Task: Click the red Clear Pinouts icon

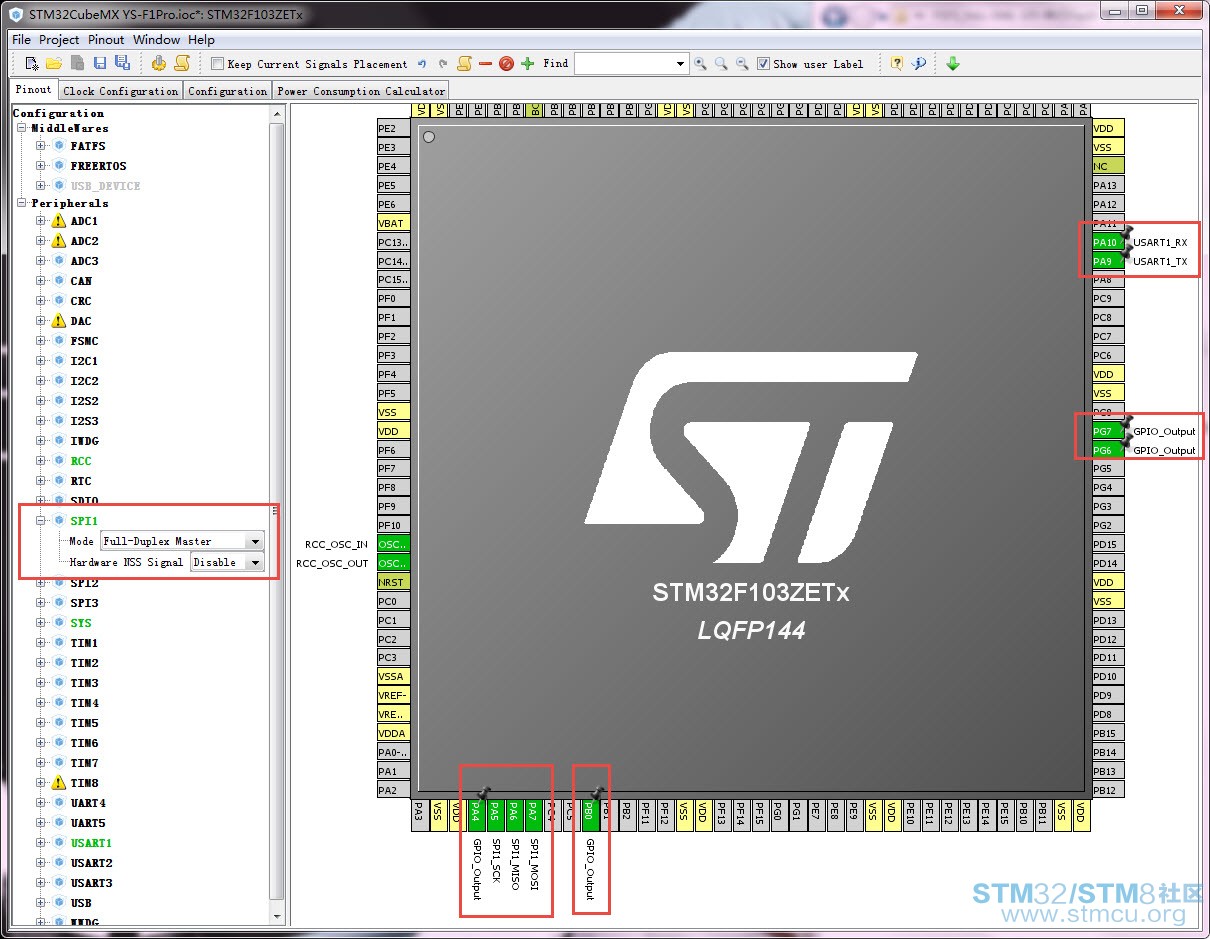Action: (x=506, y=64)
